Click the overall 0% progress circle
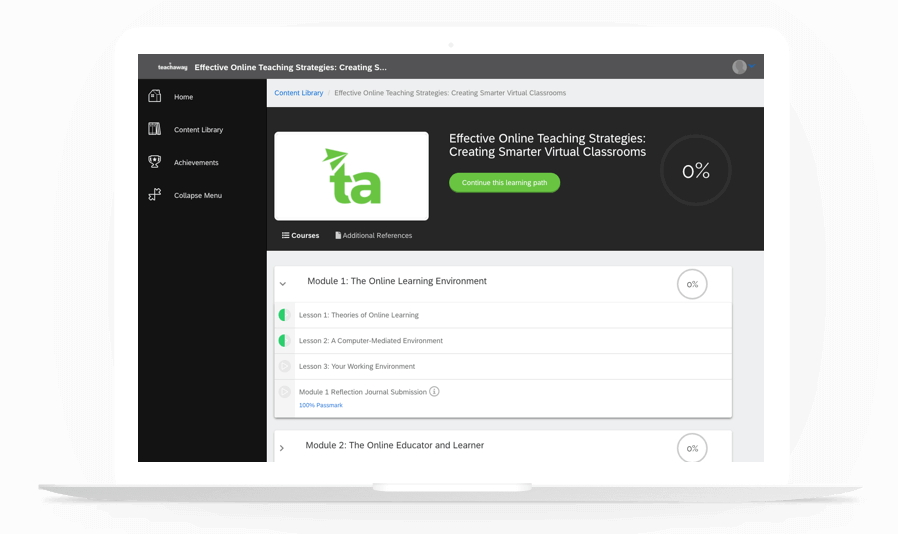The height and width of the screenshot is (534, 898). [x=695, y=171]
